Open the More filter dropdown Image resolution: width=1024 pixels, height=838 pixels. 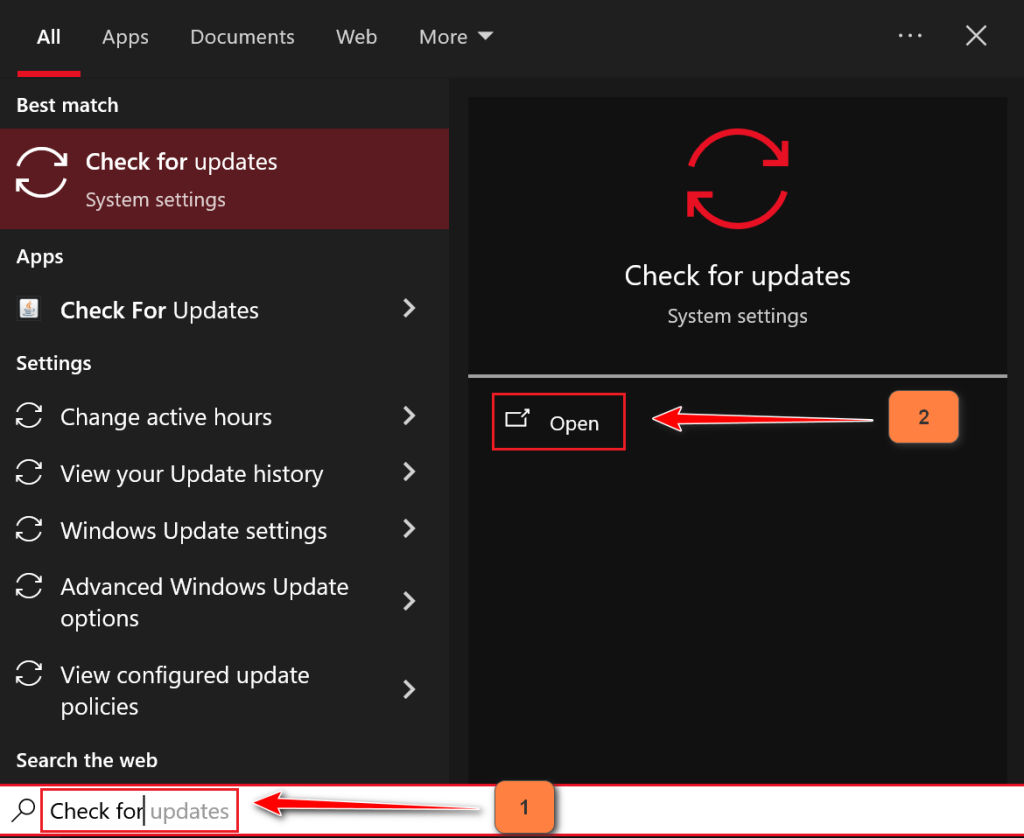click(456, 37)
